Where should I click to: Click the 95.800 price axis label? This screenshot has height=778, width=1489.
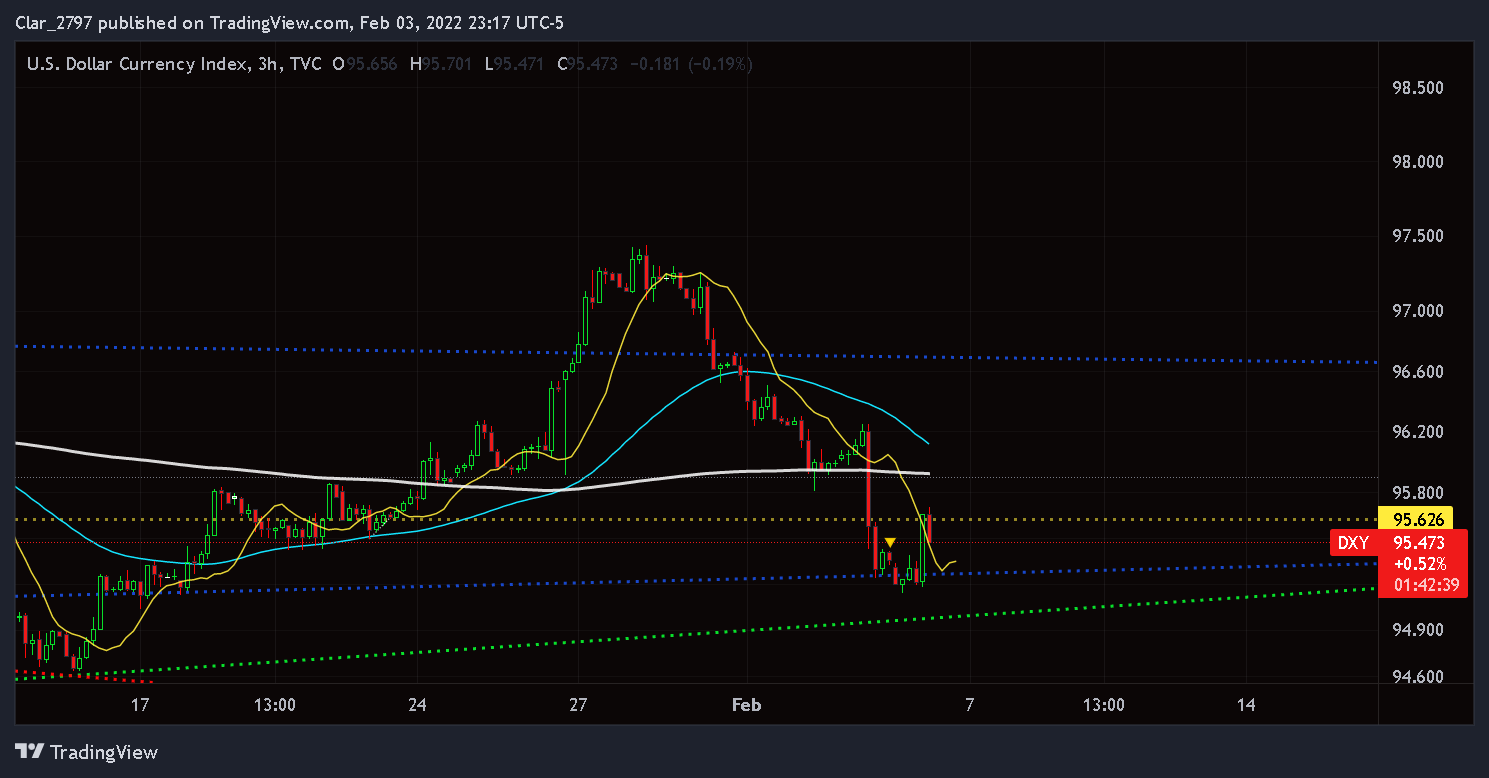1417,493
